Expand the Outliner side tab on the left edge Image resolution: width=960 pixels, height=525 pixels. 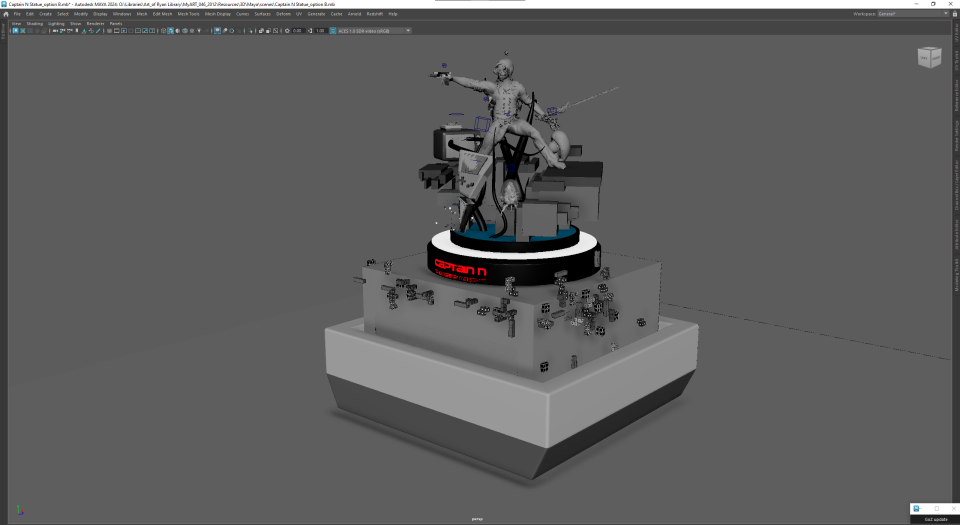(x=3, y=31)
